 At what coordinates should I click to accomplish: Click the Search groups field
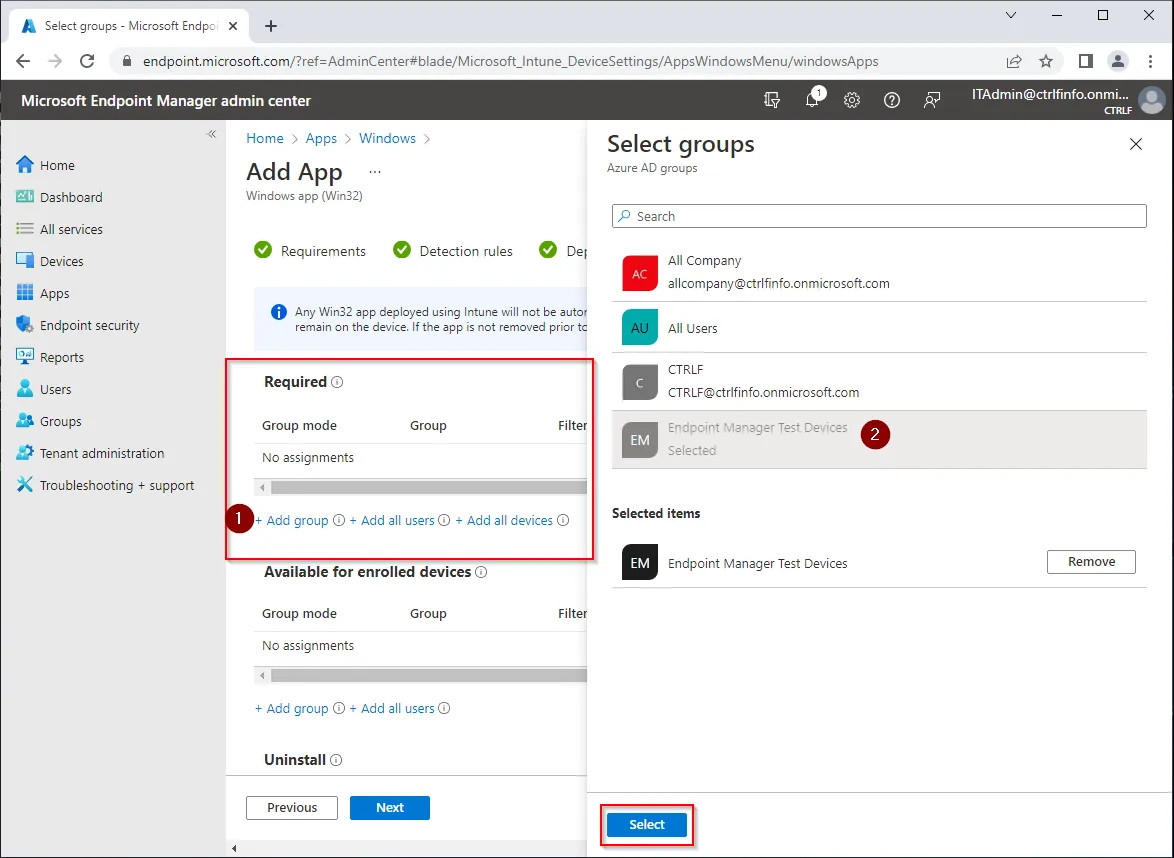coord(879,216)
